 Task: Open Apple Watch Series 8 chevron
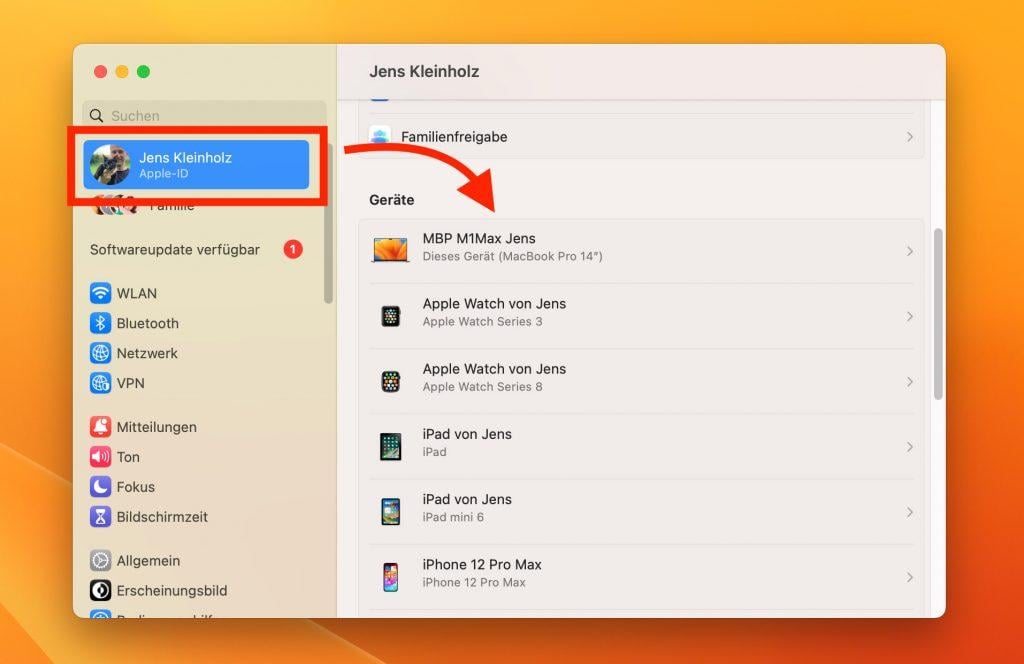pos(910,382)
